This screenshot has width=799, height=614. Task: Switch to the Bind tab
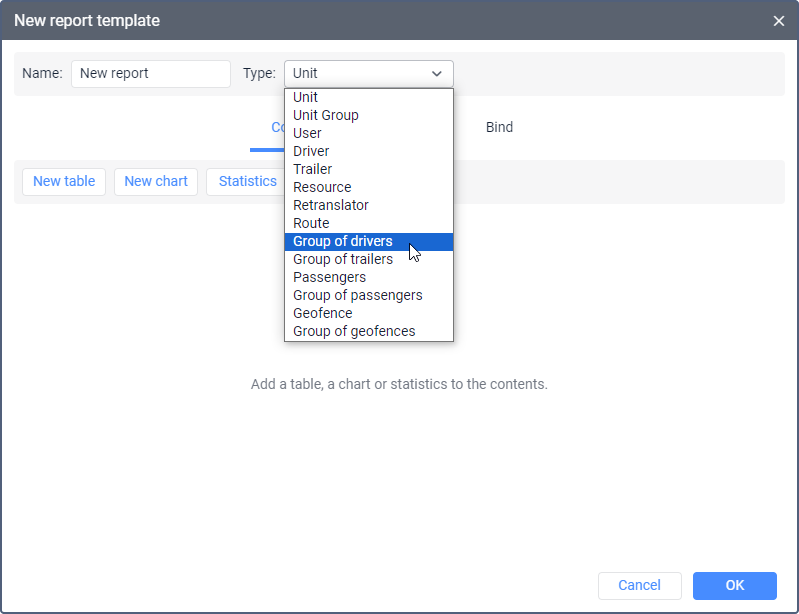[499, 128]
